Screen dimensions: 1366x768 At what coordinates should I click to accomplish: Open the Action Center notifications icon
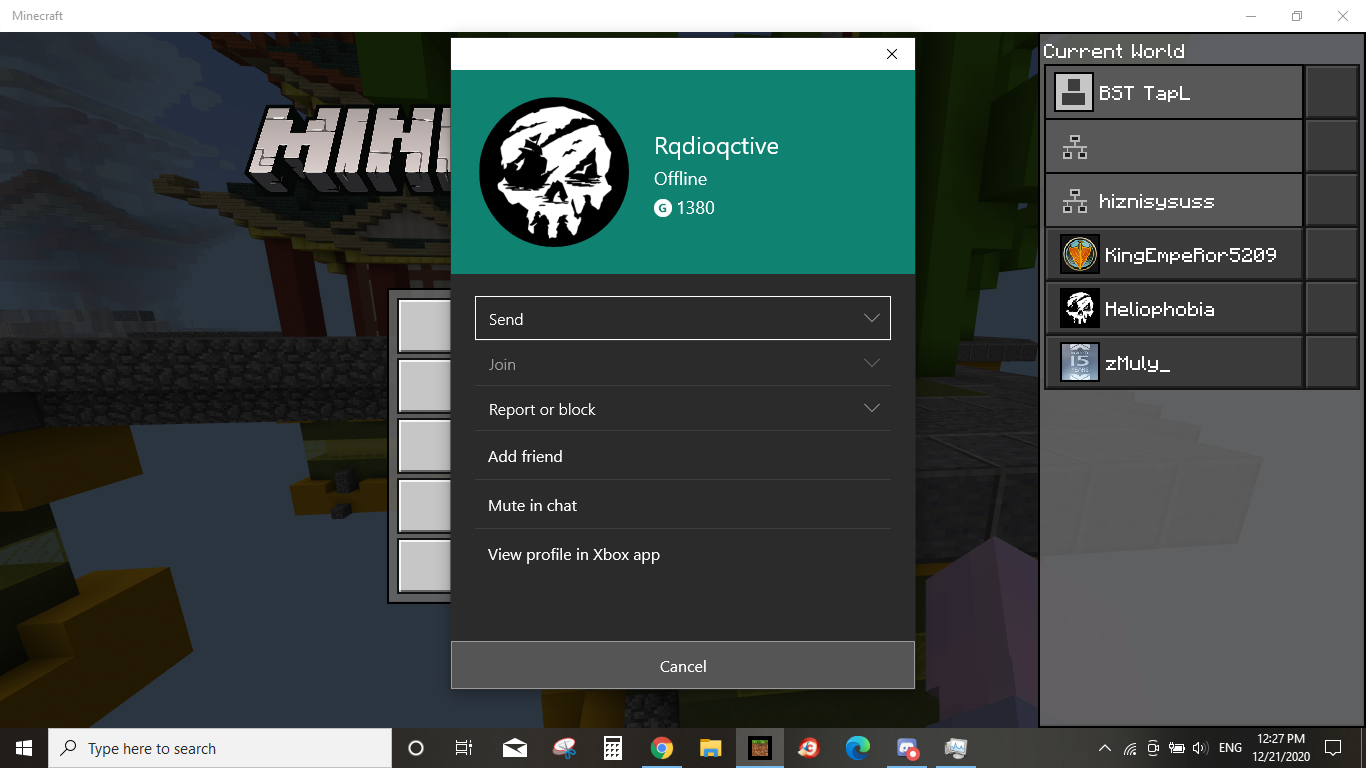click(1333, 748)
